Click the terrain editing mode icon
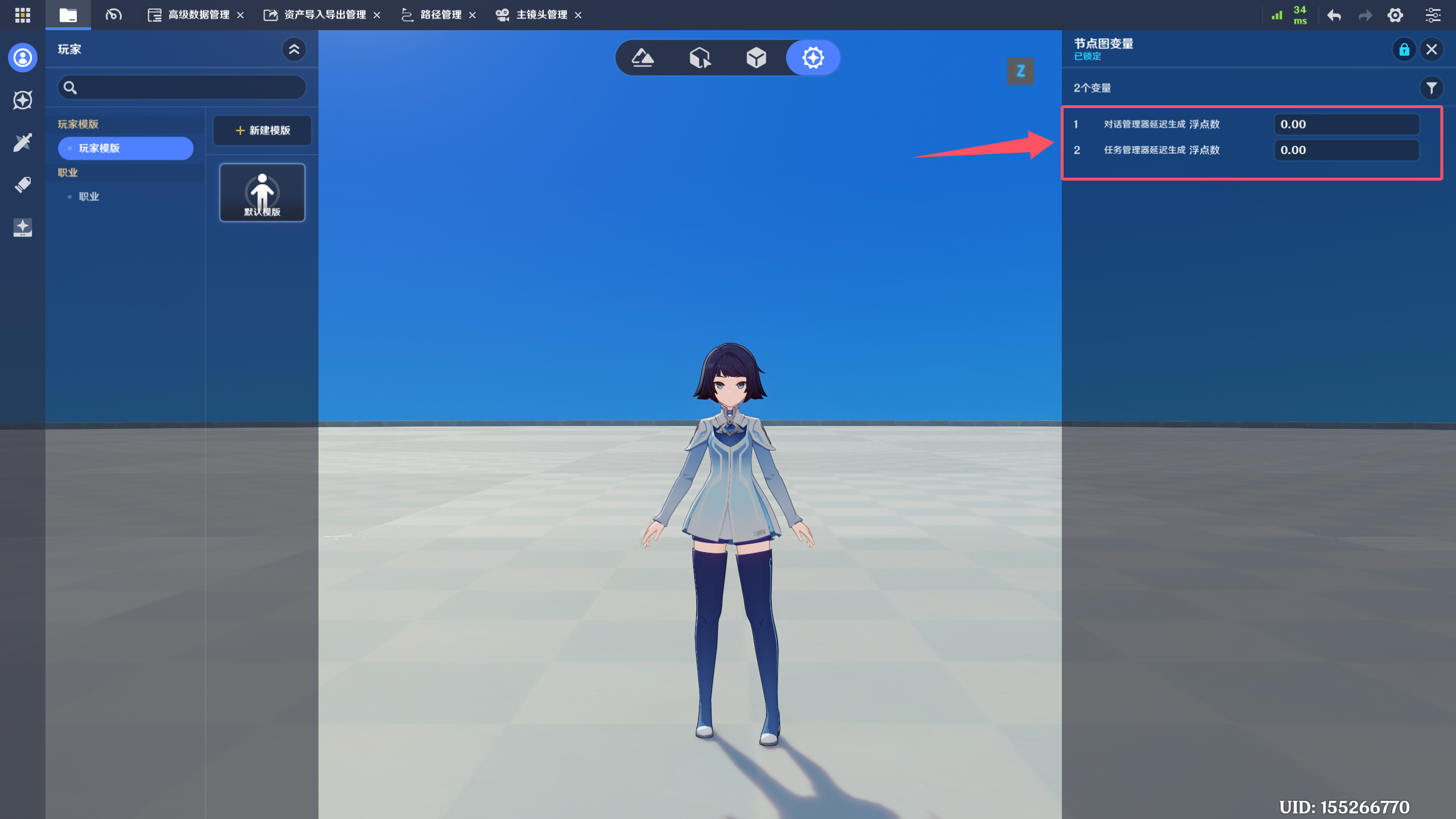1456x819 pixels. click(x=643, y=57)
